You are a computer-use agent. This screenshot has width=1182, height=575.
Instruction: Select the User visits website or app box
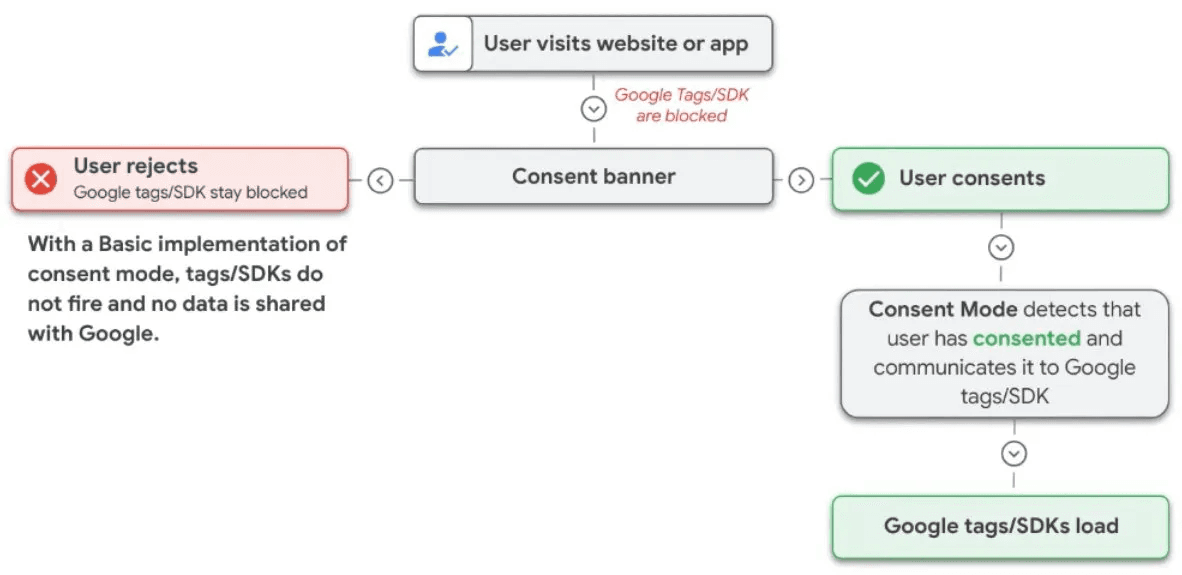(593, 44)
